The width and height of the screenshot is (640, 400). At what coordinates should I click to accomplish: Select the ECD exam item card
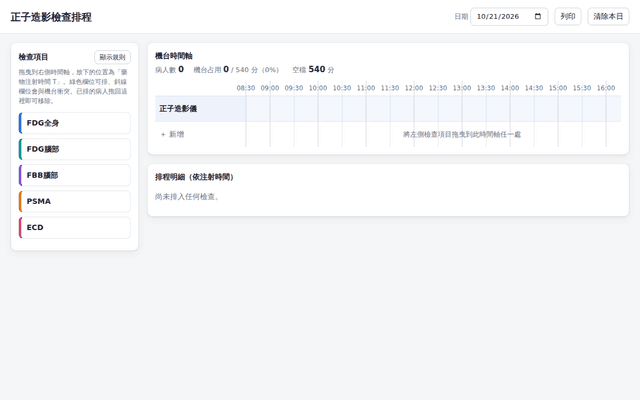[75, 227]
